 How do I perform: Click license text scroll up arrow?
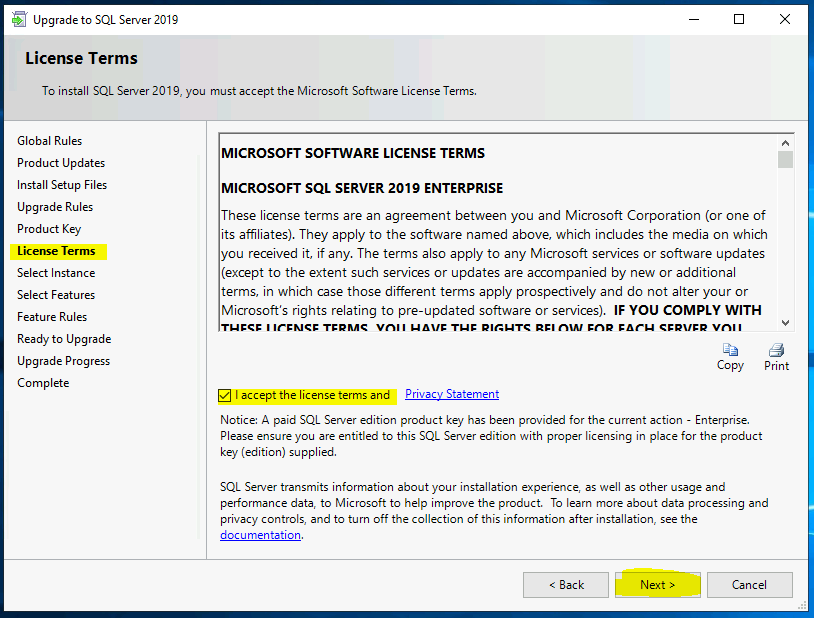pyautogui.click(x=785, y=143)
